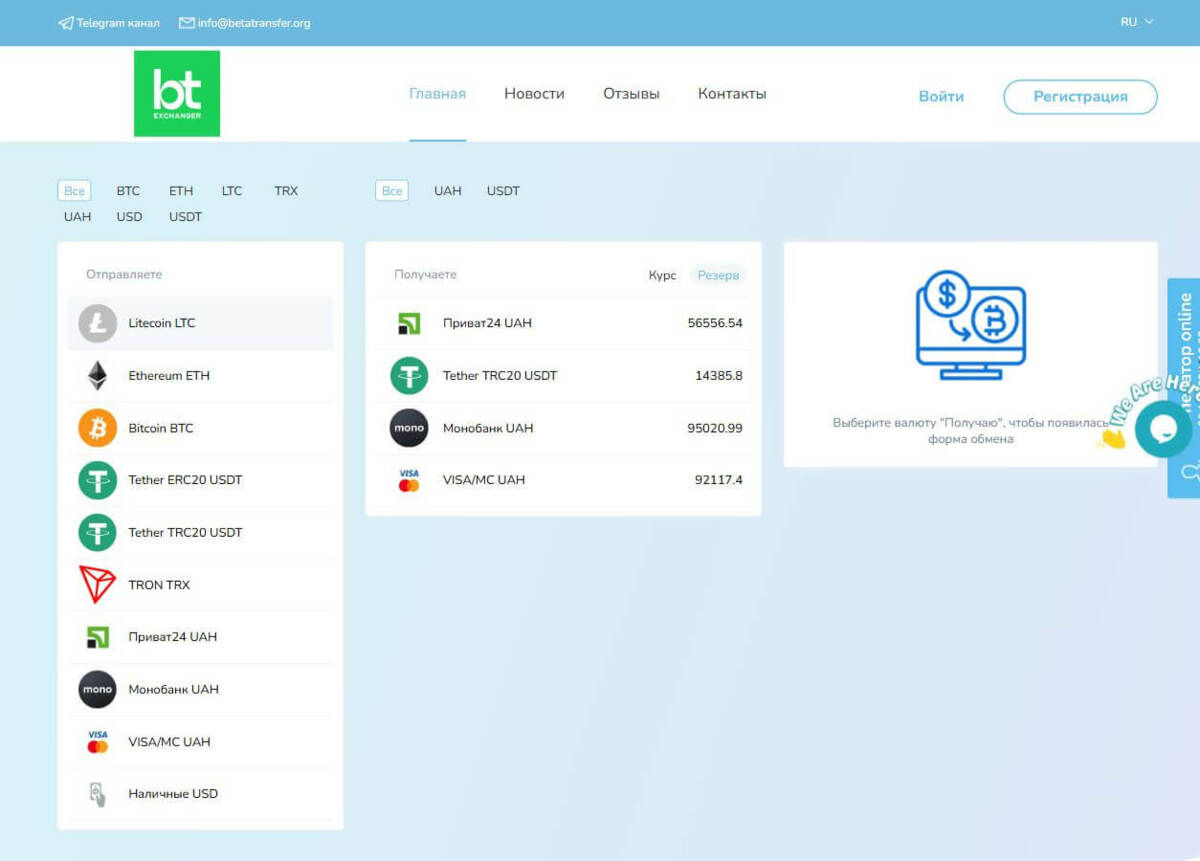Image resolution: width=1200 pixels, height=861 pixels.
Task: Filter sending currencies by BTC
Action: coord(128,191)
